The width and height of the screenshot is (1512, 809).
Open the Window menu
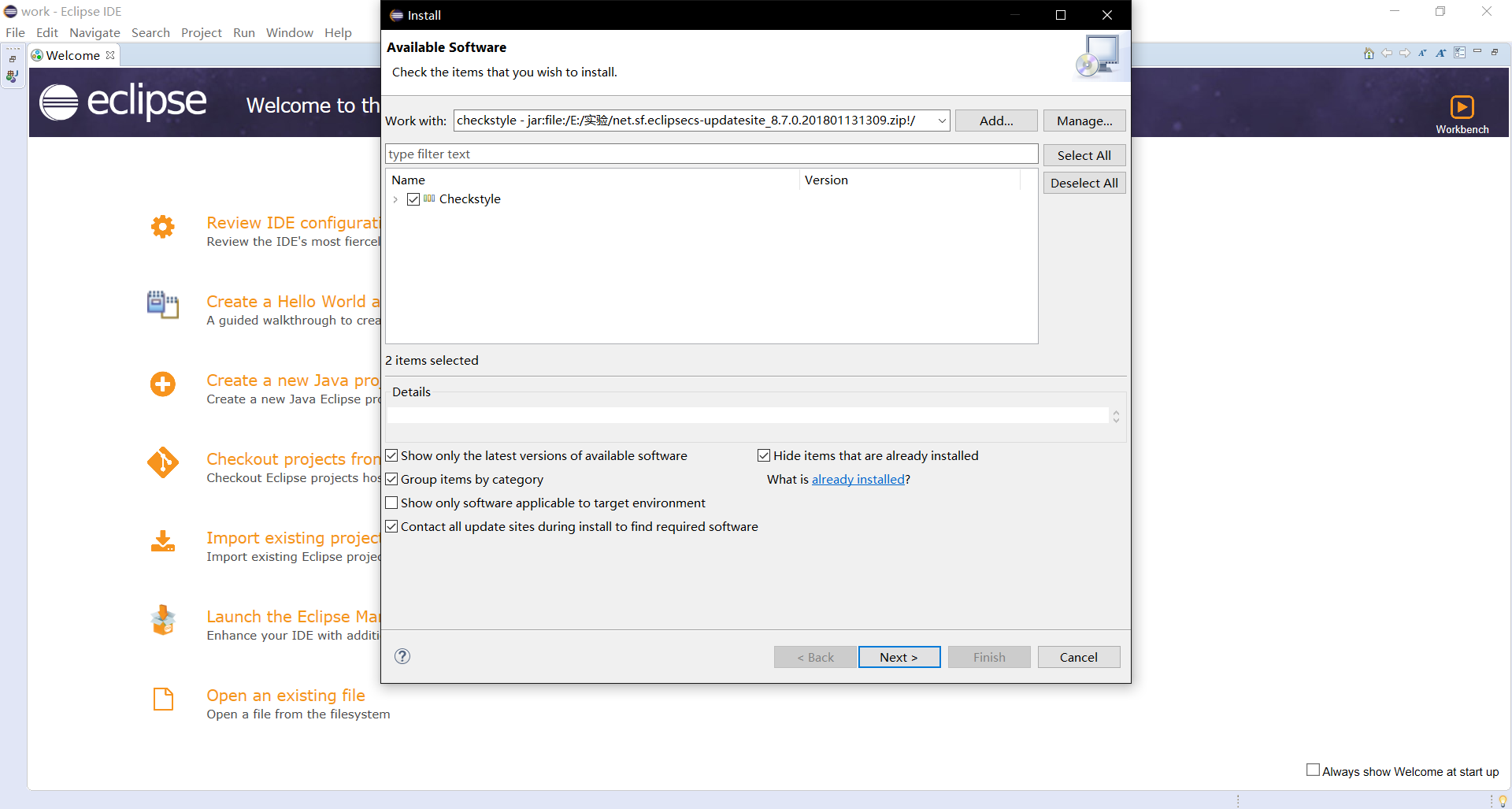coord(289,32)
